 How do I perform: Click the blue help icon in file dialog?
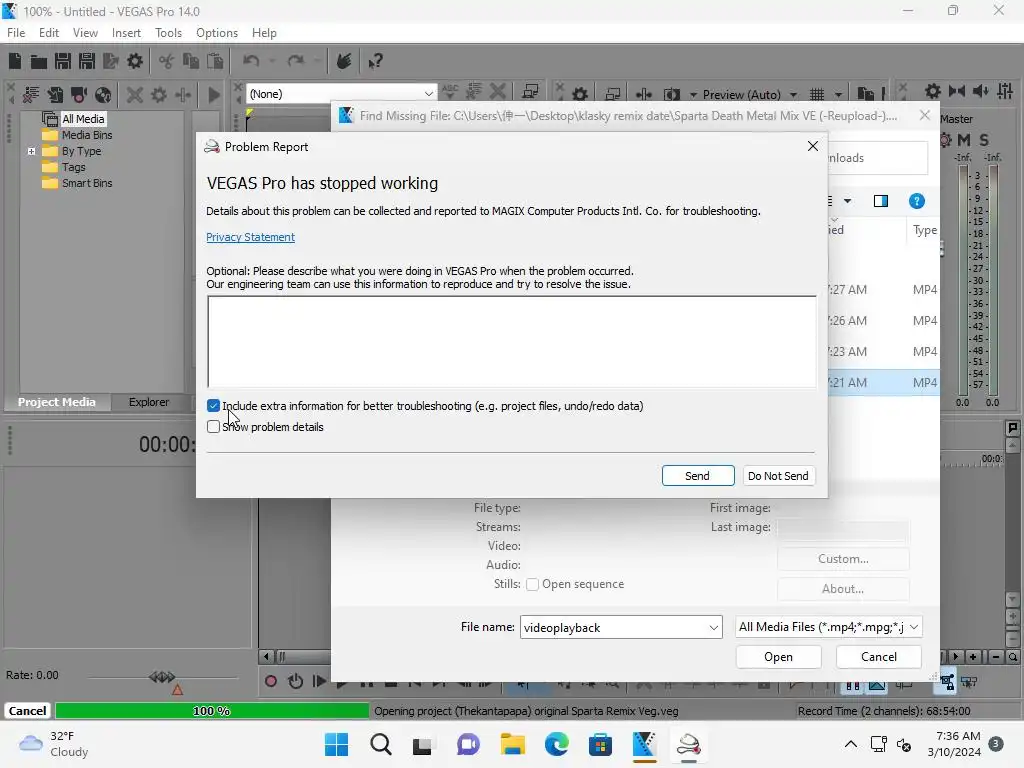(917, 201)
